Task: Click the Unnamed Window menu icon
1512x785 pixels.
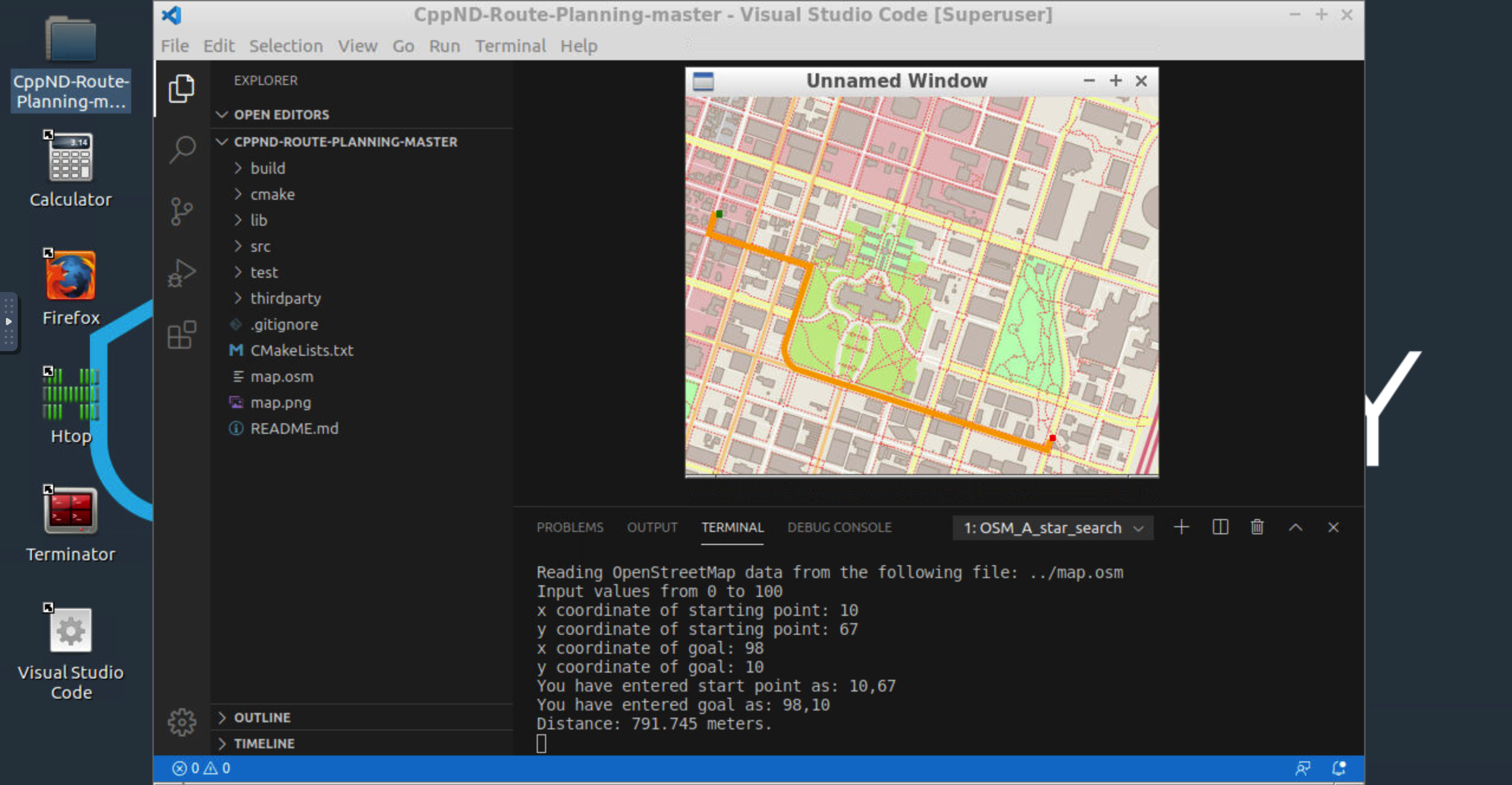Action: [703, 81]
